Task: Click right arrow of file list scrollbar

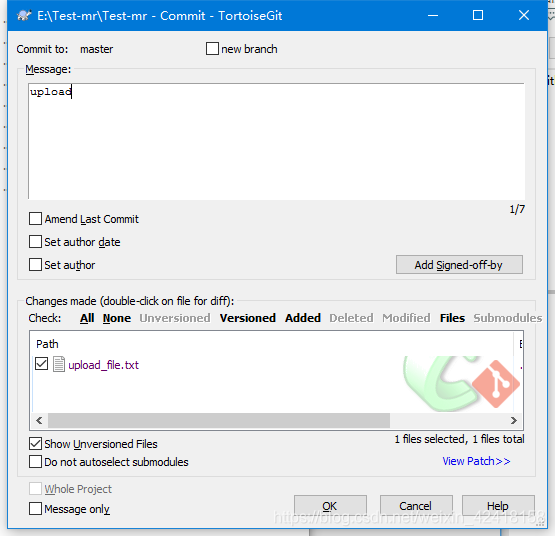Action: click(x=514, y=420)
